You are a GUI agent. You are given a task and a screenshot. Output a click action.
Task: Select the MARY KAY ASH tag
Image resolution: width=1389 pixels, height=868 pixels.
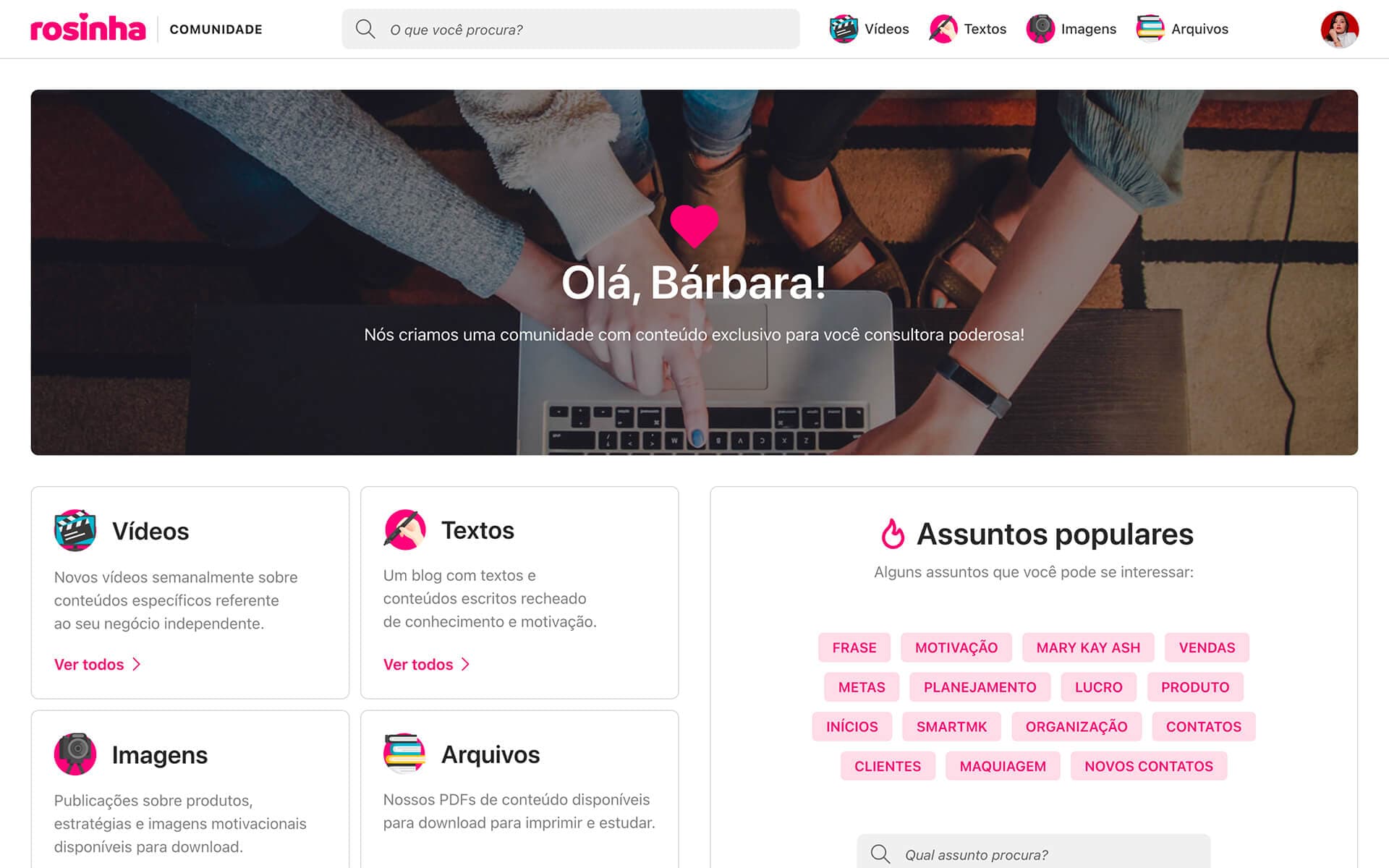[1088, 647]
